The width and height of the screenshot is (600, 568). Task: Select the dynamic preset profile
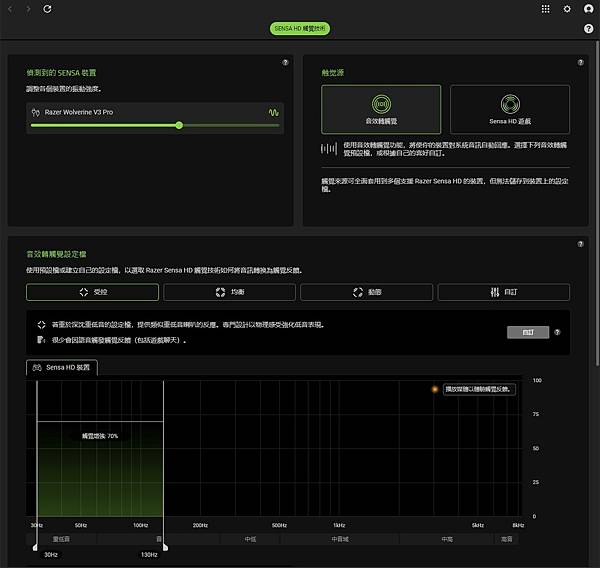point(367,292)
